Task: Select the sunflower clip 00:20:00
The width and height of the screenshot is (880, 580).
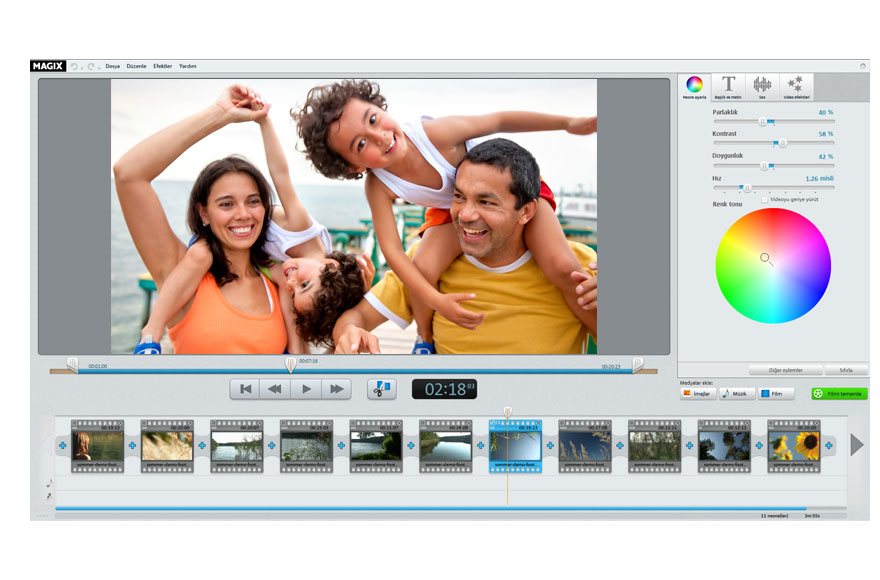Action: click(x=794, y=446)
